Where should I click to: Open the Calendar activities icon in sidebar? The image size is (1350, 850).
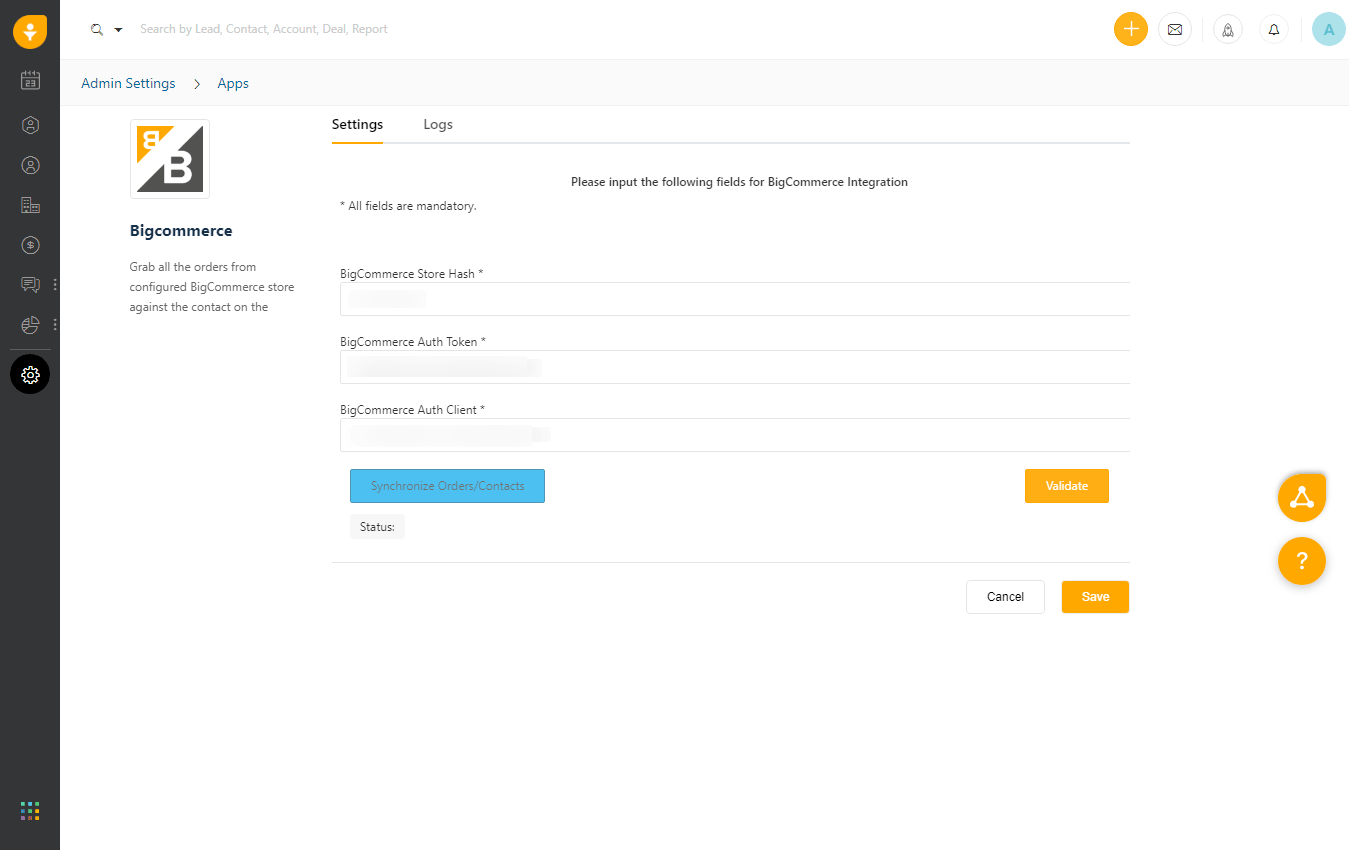pyautogui.click(x=30, y=79)
